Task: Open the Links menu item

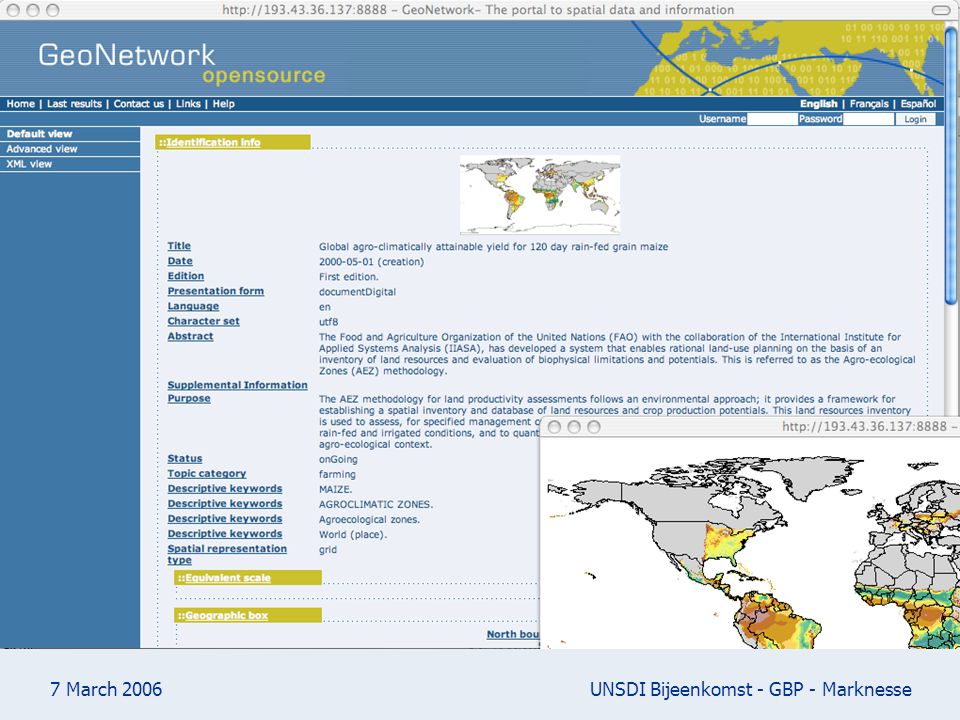Action: tap(188, 104)
